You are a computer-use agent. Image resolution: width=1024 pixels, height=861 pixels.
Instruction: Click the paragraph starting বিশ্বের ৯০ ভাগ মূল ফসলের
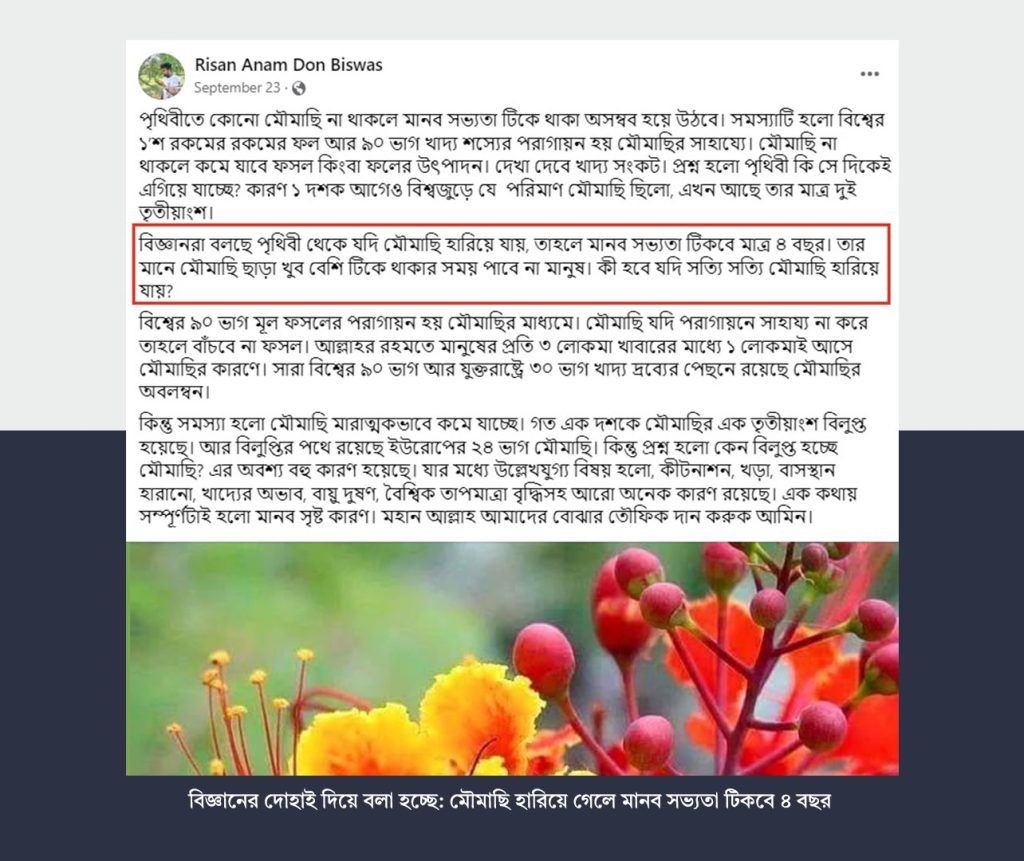tap(503, 357)
